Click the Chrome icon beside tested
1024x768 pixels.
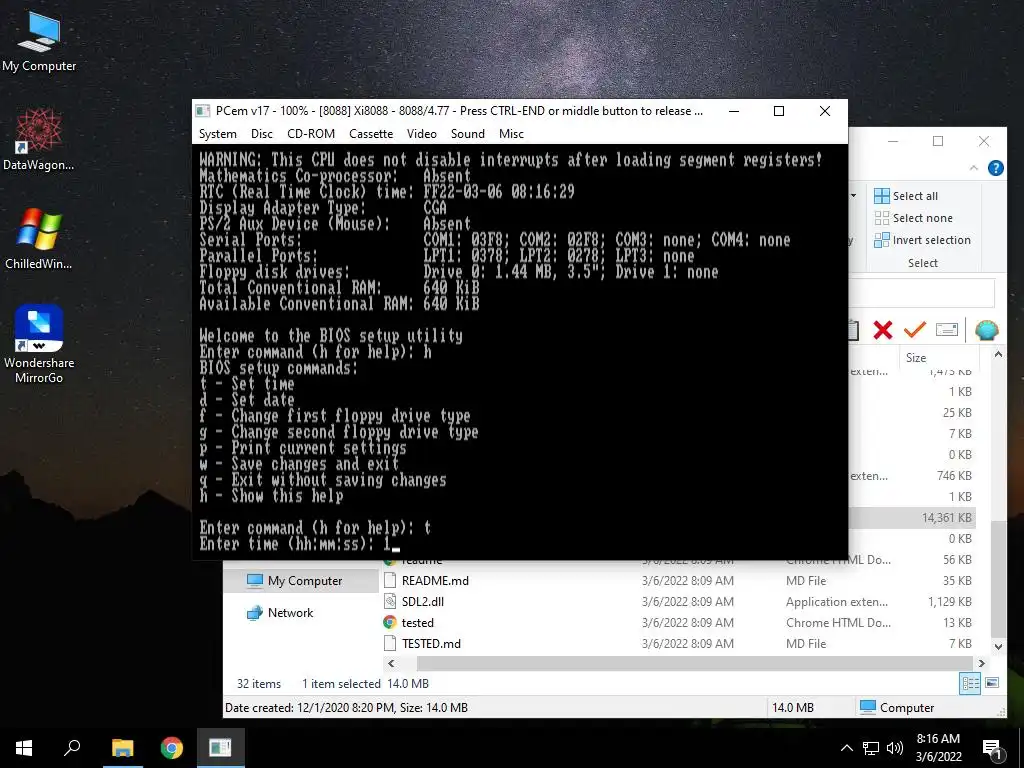(x=390, y=622)
